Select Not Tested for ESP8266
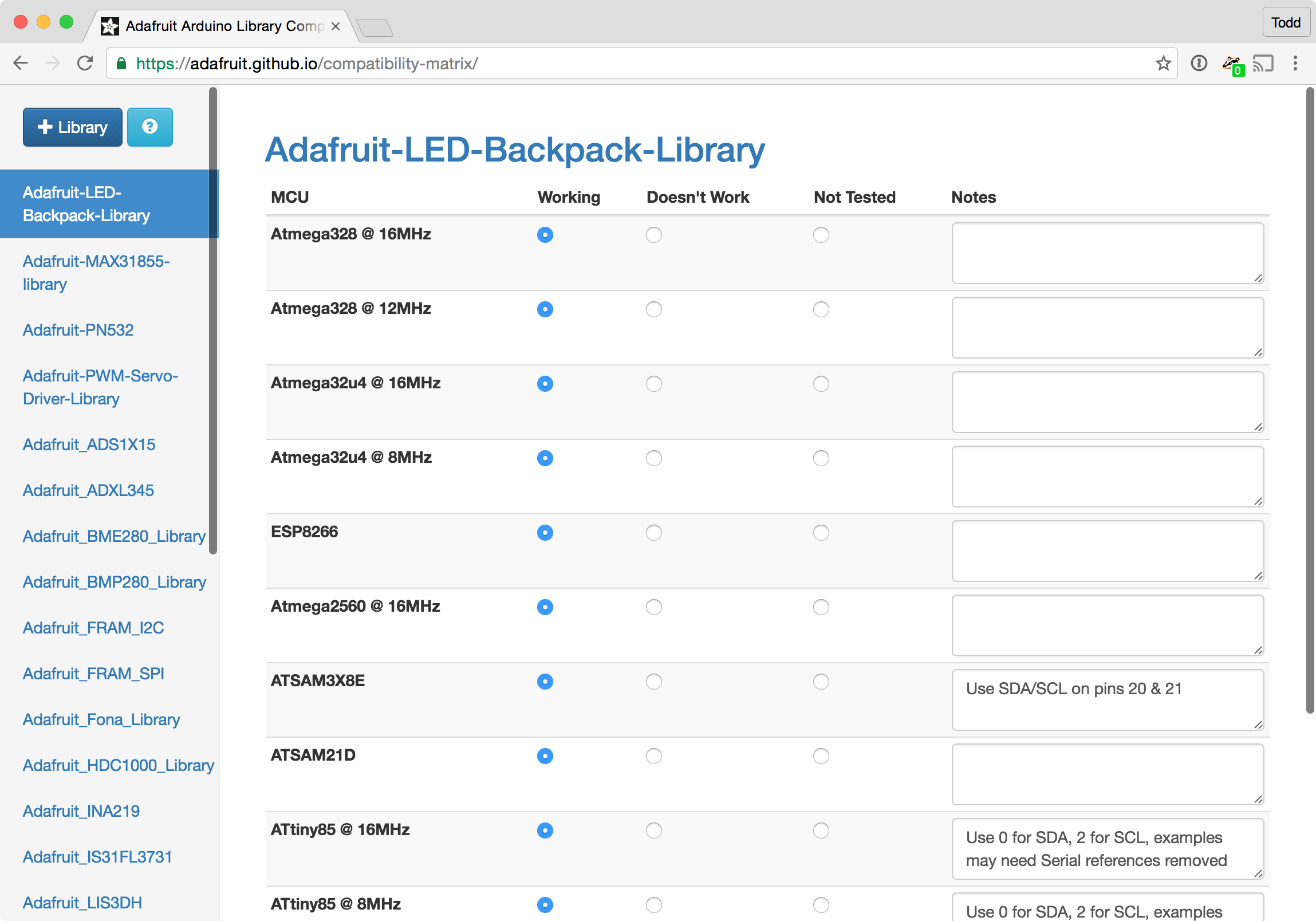Image resolution: width=1316 pixels, height=921 pixels. coord(821,533)
